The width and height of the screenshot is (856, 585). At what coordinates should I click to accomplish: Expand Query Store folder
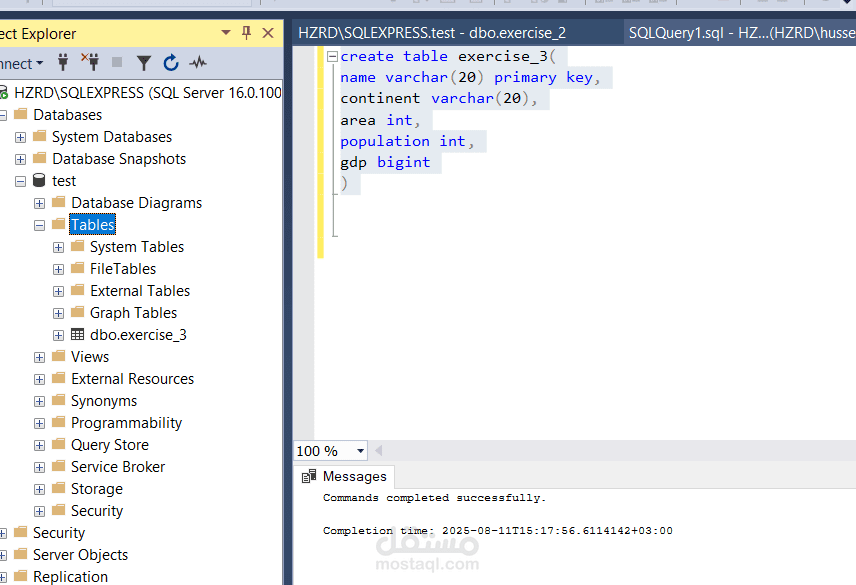coord(39,445)
